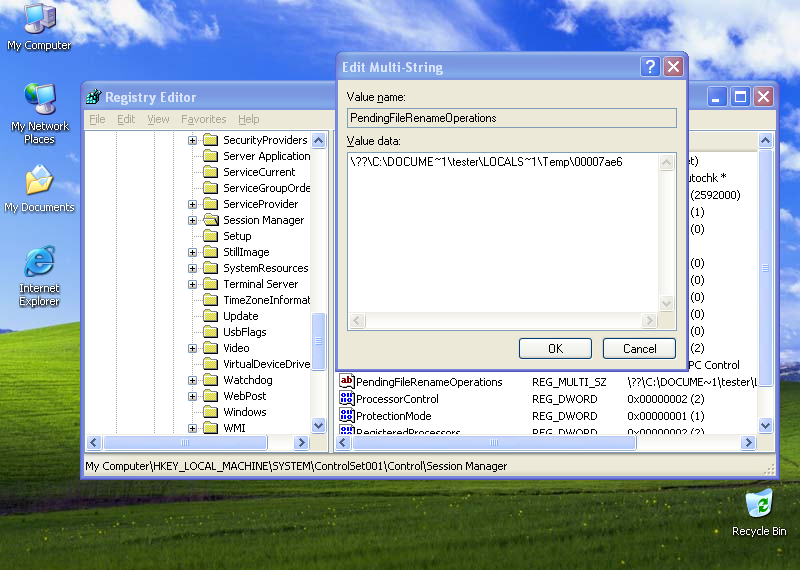The width and height of the screenshot is (800, 570).
Task: Click the status bar registry path text
Action: pos(296,466)
